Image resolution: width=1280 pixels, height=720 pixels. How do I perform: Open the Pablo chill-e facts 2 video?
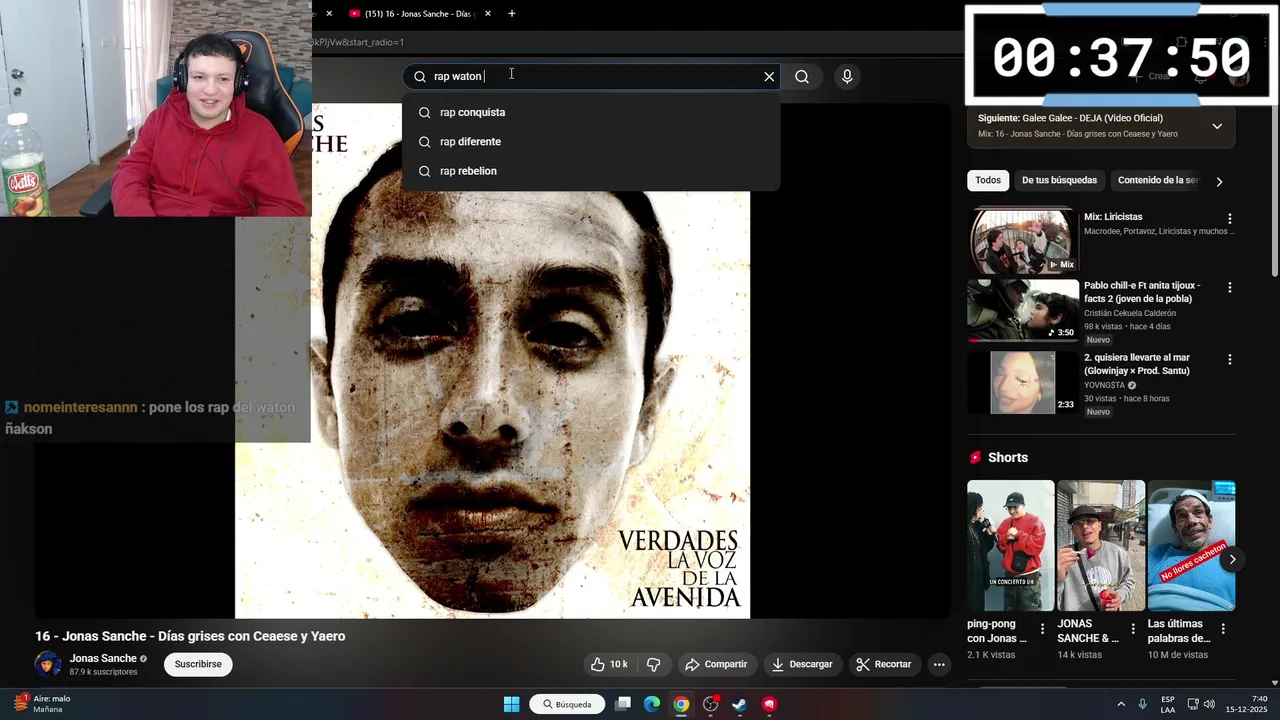pos(1022,311)
